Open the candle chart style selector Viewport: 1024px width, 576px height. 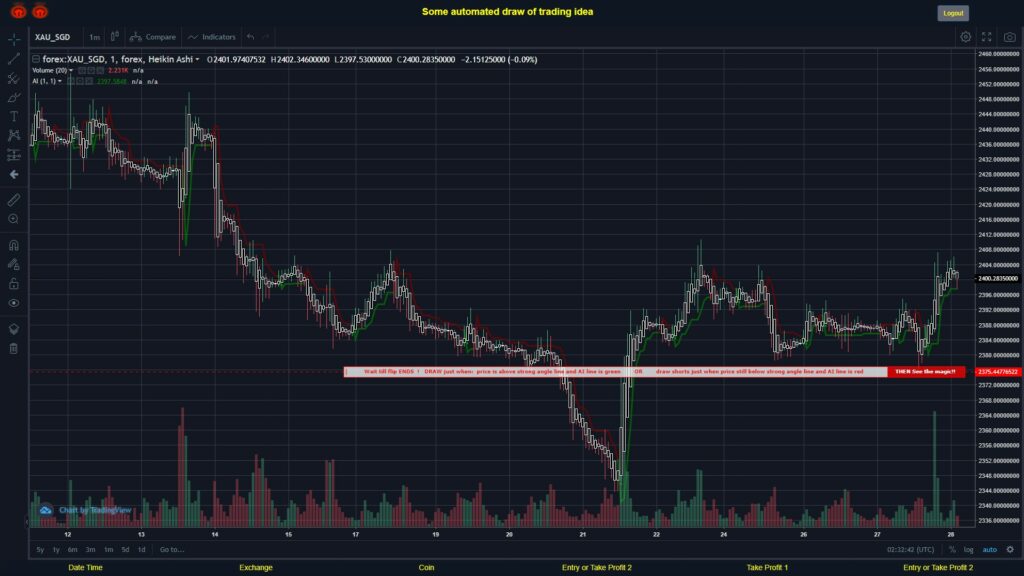pos(114,37)
